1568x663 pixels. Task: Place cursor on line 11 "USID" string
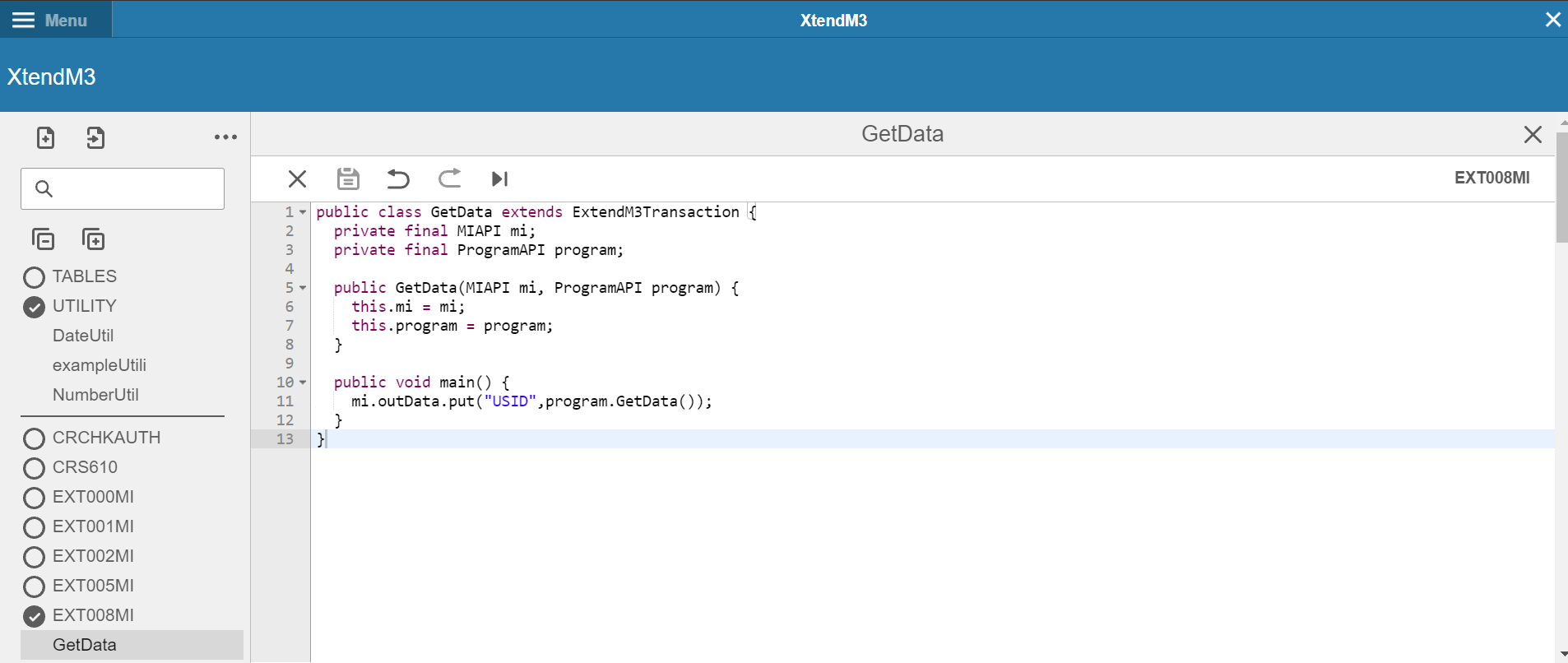(510, 401)
